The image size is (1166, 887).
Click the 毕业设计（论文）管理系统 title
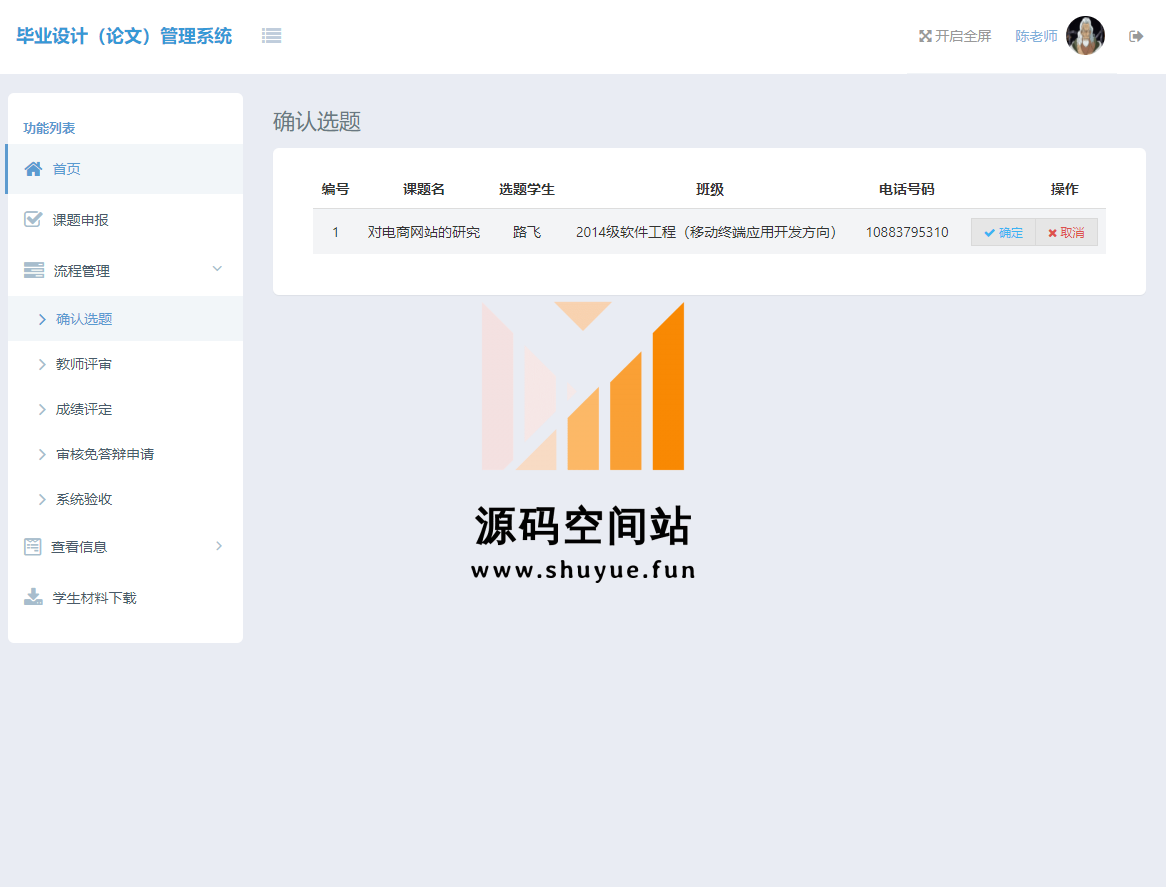click(x=124, y=36)
